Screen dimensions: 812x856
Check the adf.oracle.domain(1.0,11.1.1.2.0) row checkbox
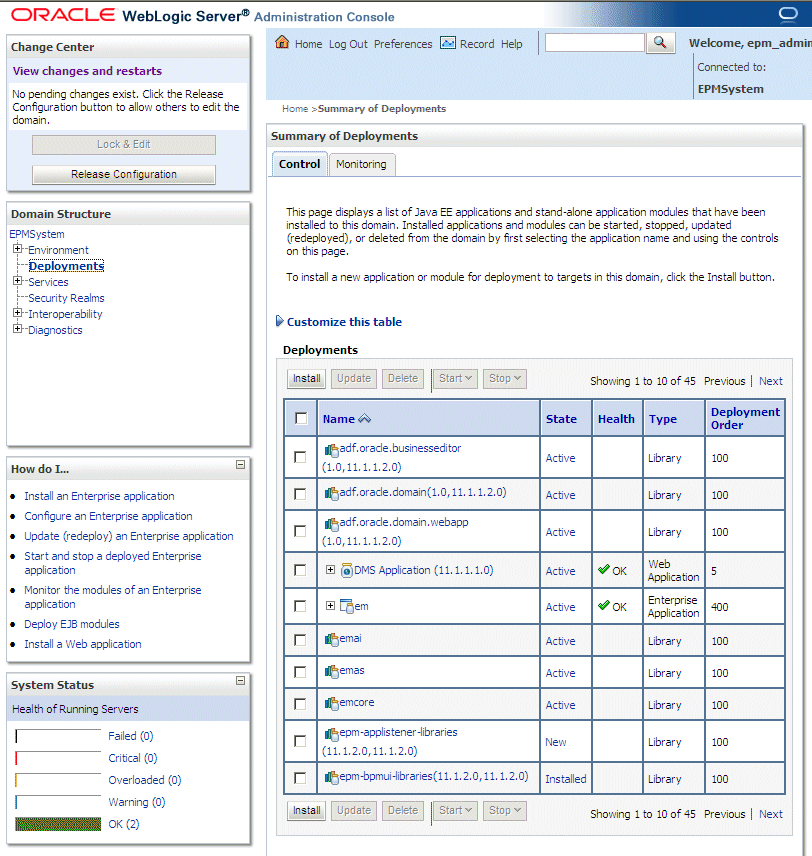300,494
